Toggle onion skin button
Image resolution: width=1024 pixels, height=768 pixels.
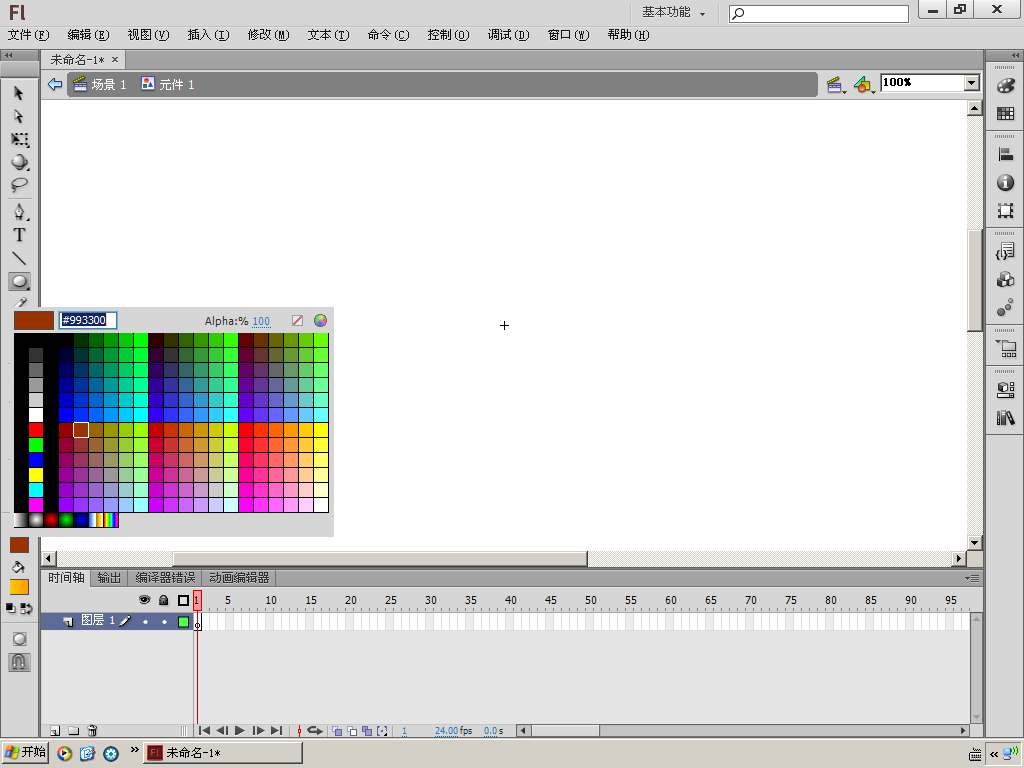click(337, 731)
